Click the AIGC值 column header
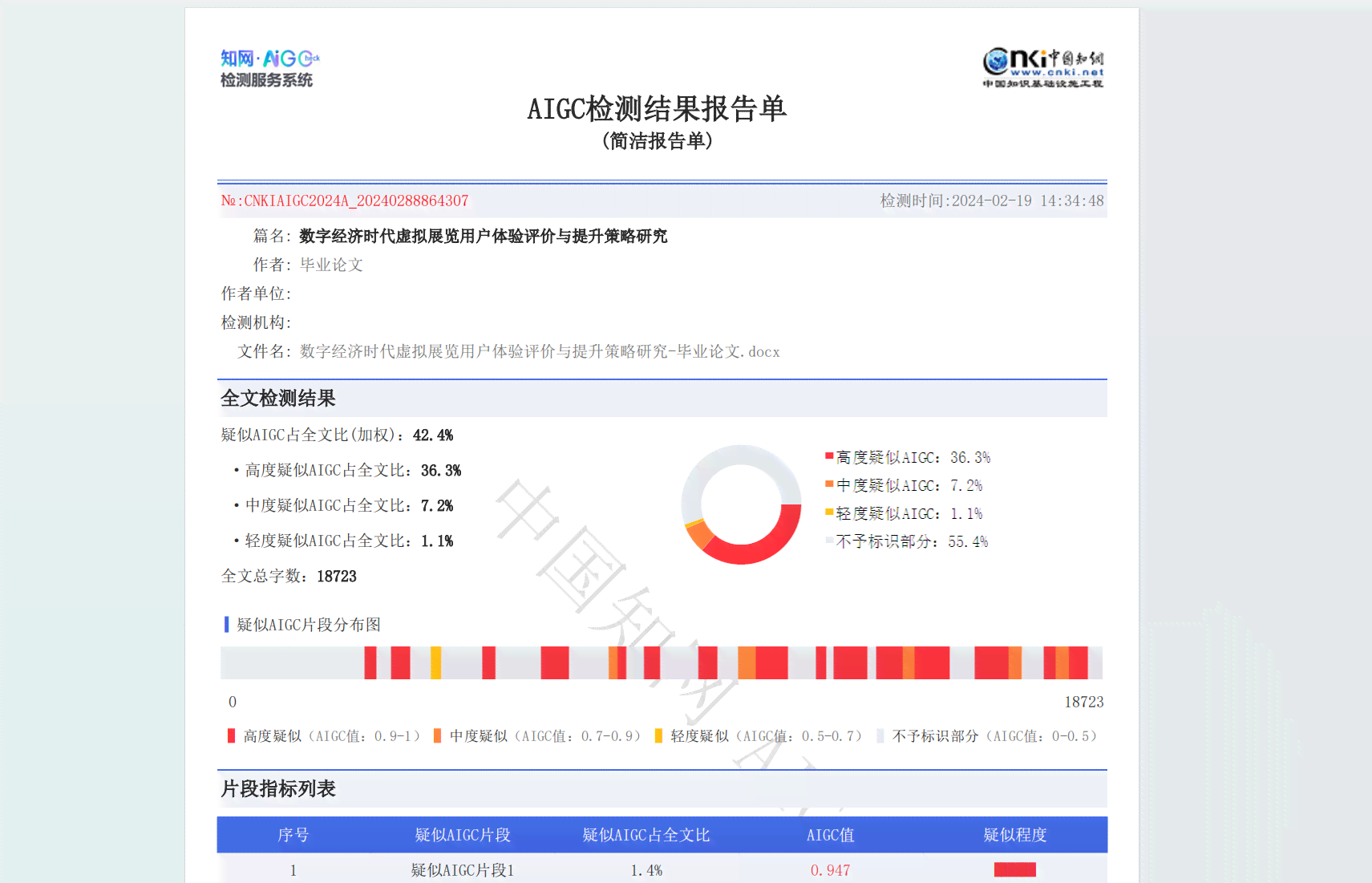 tap(831, 835)
